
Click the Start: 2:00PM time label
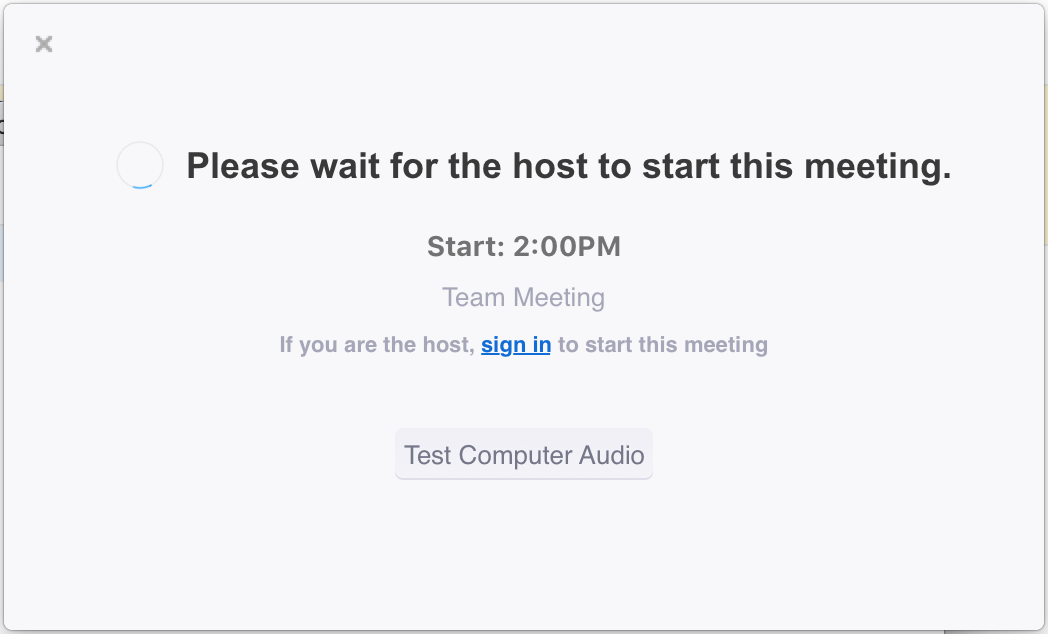click(524, 246)
